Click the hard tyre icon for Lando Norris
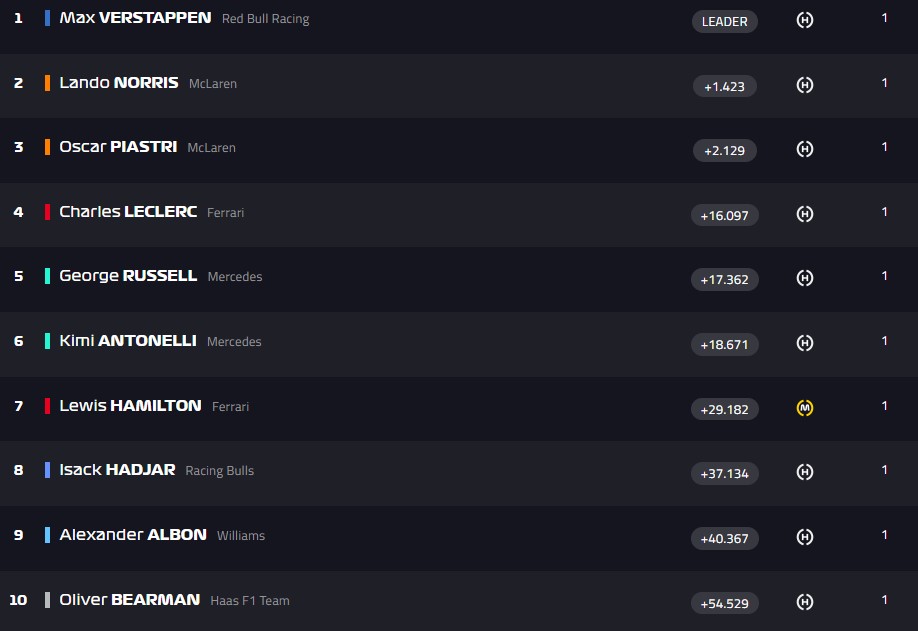The image size is (918, 631). [804, 85]
